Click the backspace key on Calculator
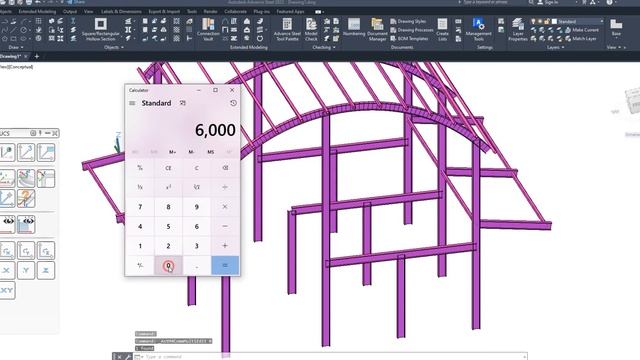The image size is (640, 360). coord(225,168)
